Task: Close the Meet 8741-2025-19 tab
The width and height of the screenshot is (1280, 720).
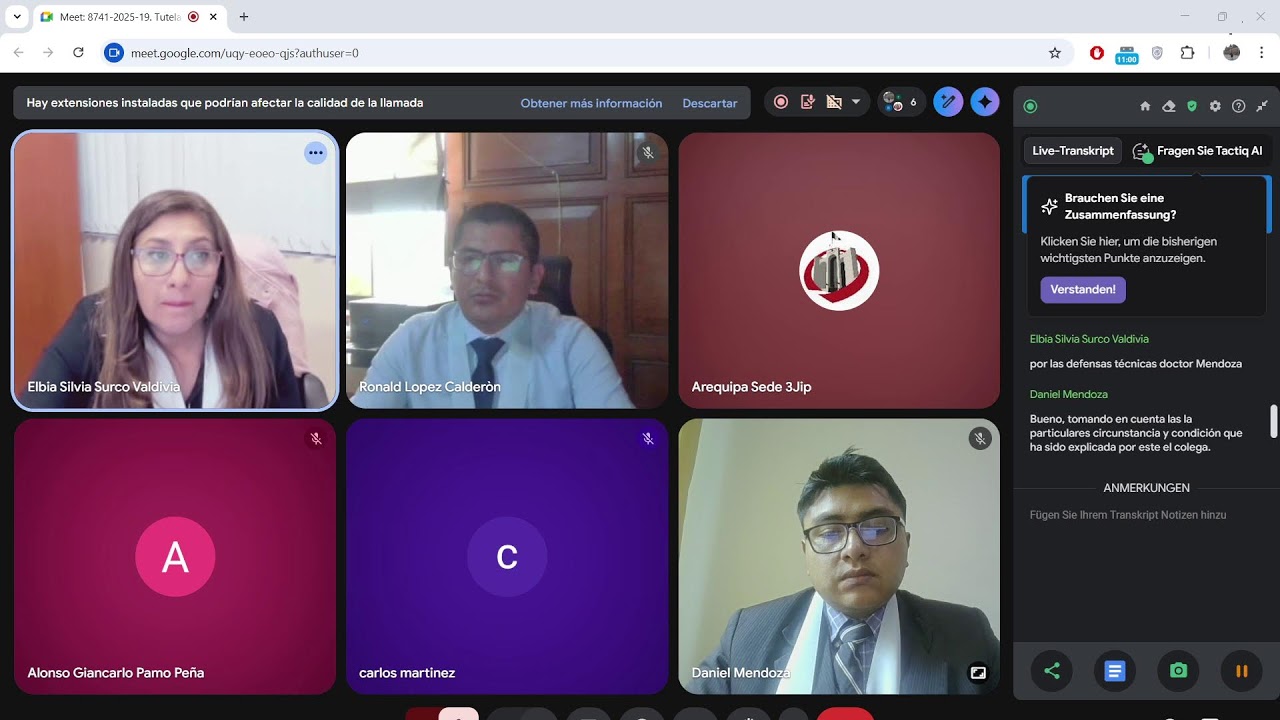Action: click(x=213, y=17)
